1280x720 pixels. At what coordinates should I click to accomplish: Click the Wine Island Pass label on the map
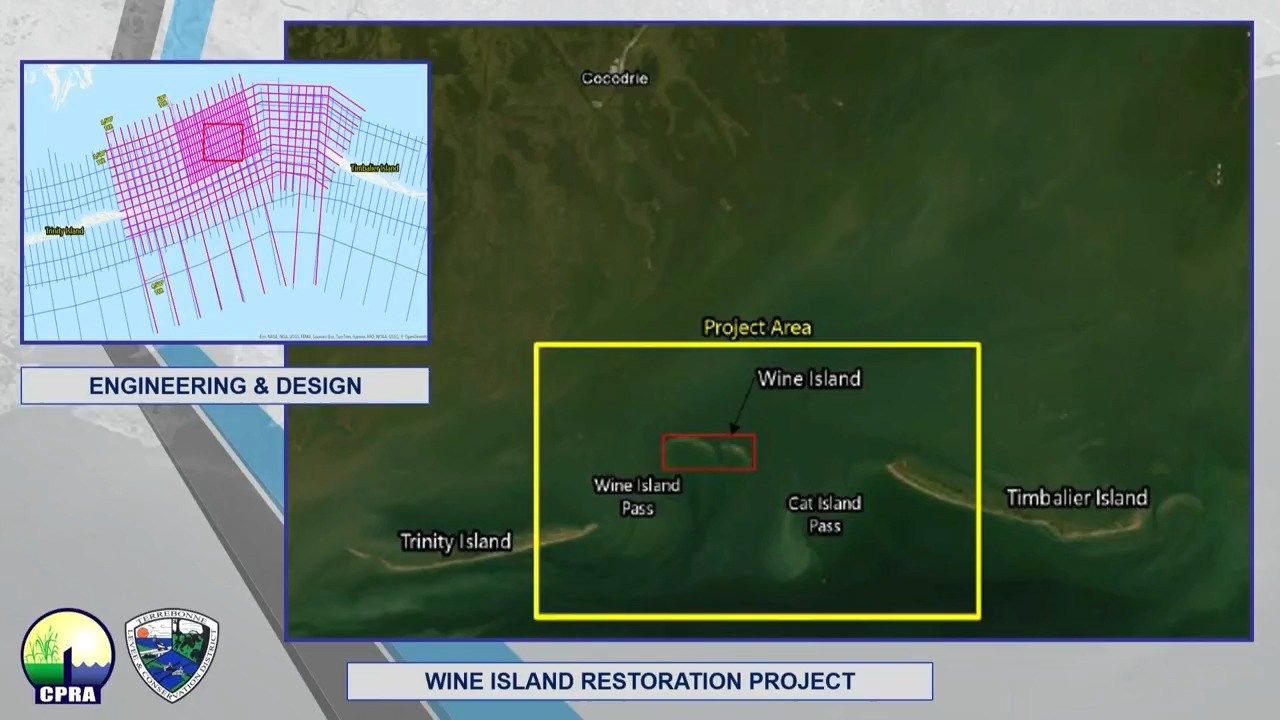coord(637,496)
